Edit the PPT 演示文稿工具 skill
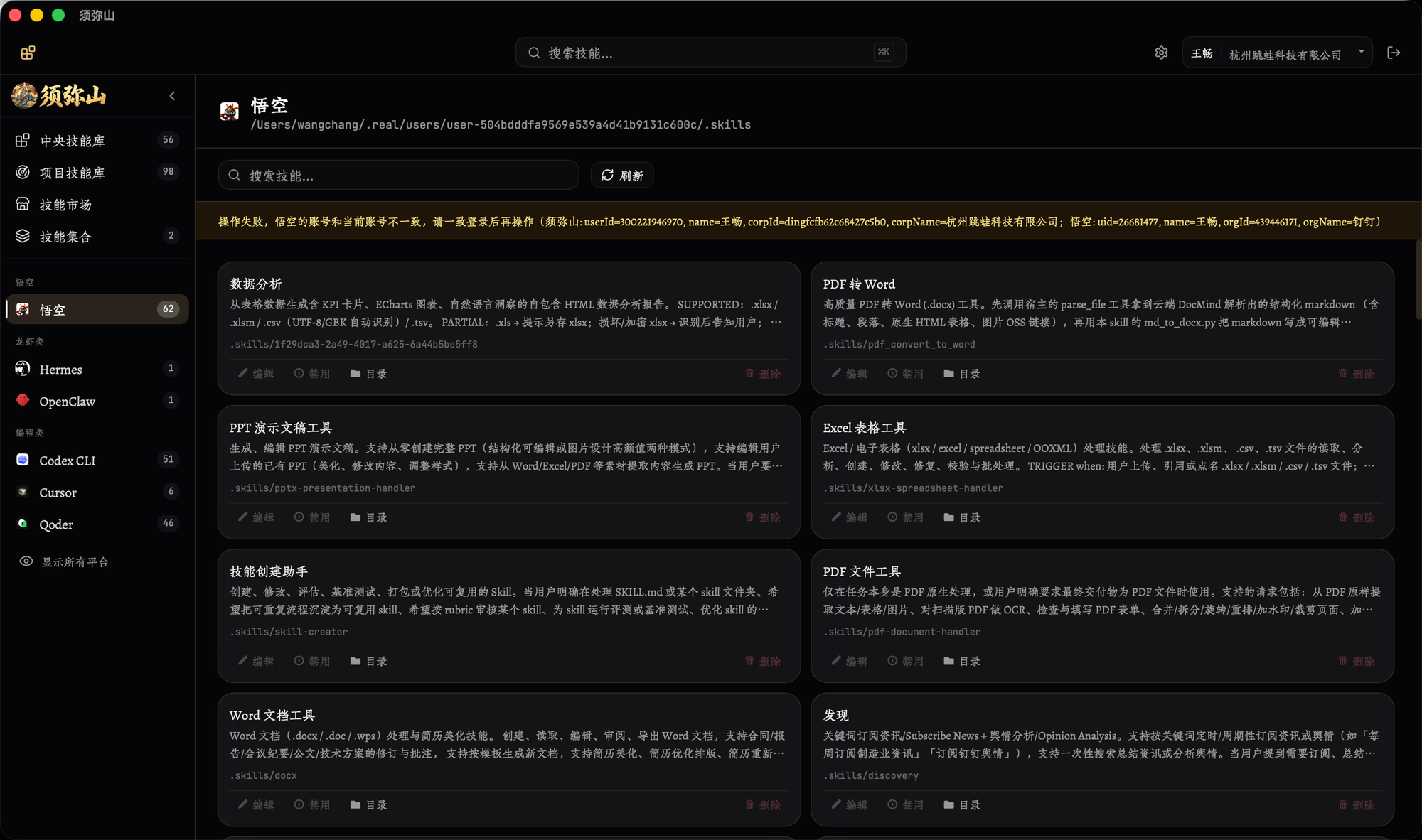The width and height of the screenshot is (1422, 840). pyautogui.click(x=256, y=517)
